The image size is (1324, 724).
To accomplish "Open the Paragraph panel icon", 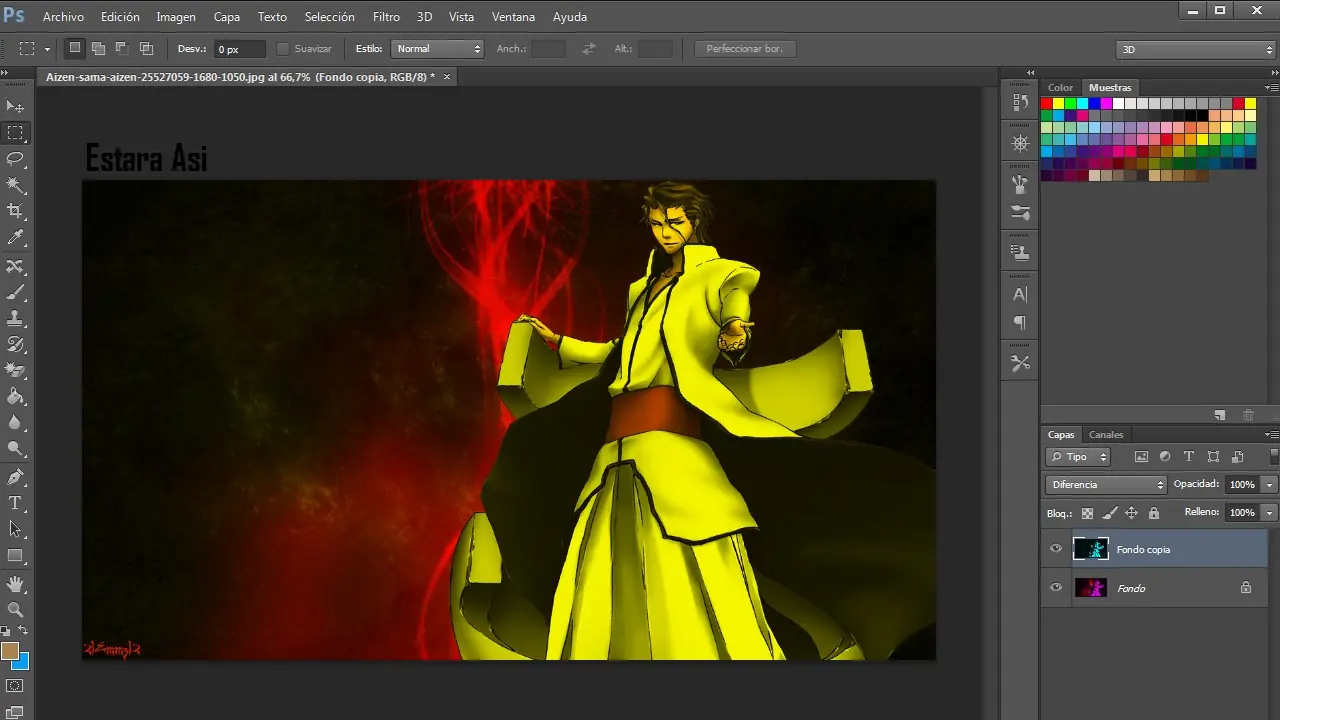I will [1020, 323].
